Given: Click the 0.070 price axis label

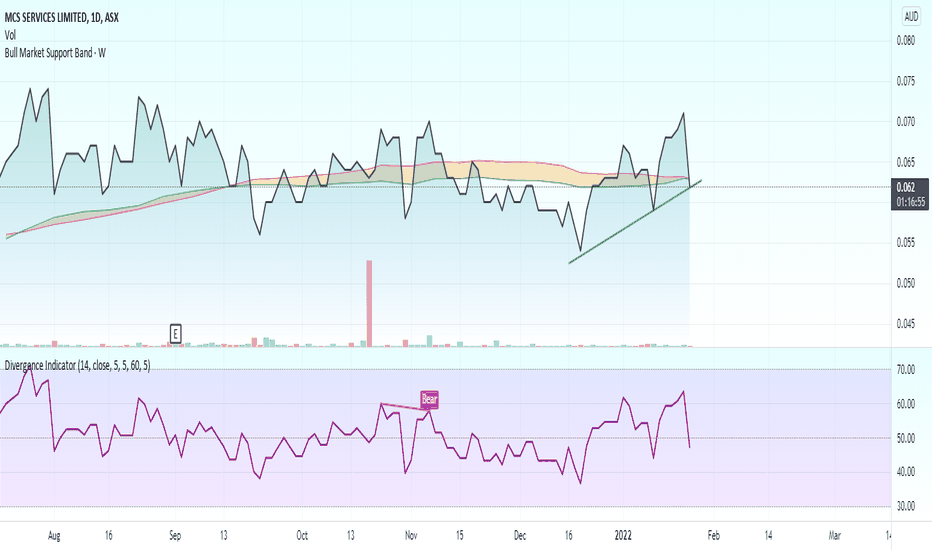Looking at the screenshot, I should [x=906, y=122].
